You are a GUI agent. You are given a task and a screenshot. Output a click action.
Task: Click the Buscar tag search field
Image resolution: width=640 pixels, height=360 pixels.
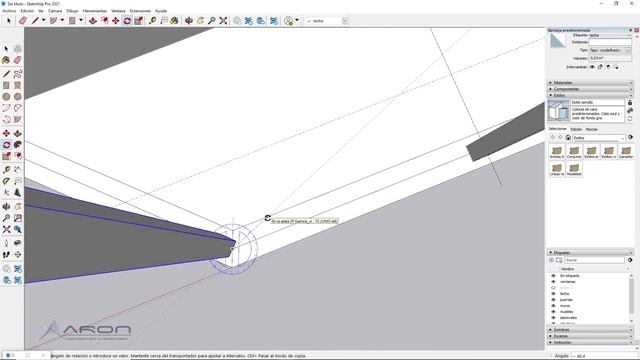tap(594, 260)
